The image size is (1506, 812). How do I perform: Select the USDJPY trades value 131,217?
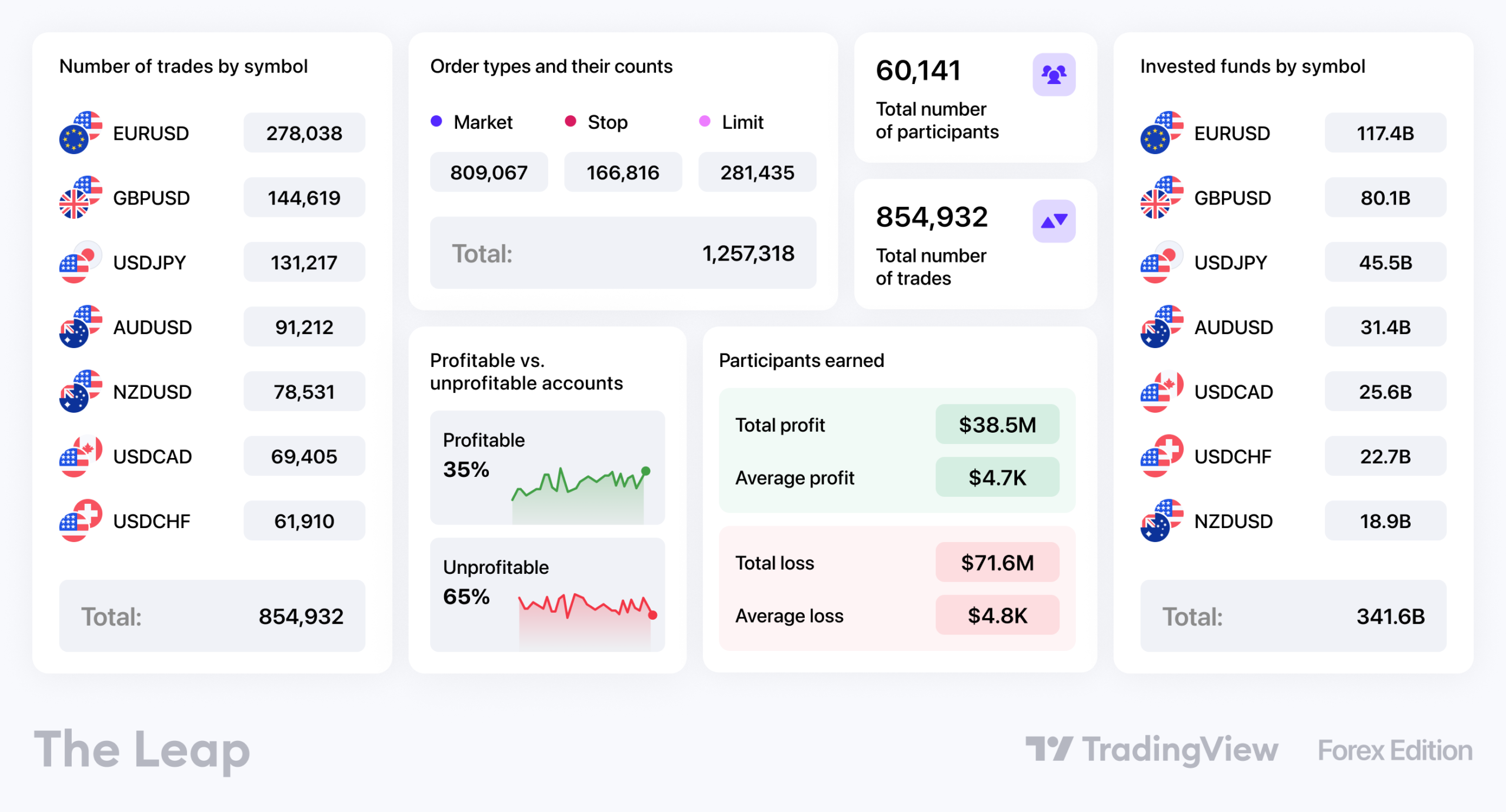pos(304,262)
